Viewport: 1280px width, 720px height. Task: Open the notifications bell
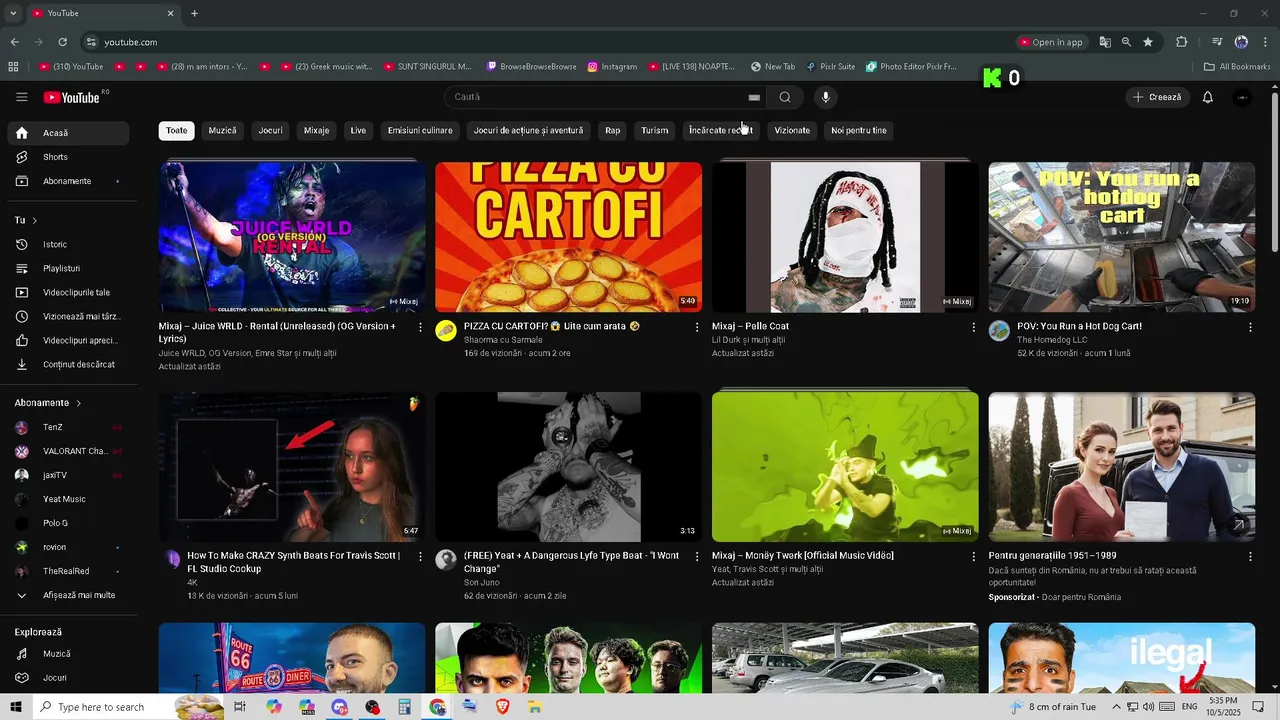tap(1207, 97)
